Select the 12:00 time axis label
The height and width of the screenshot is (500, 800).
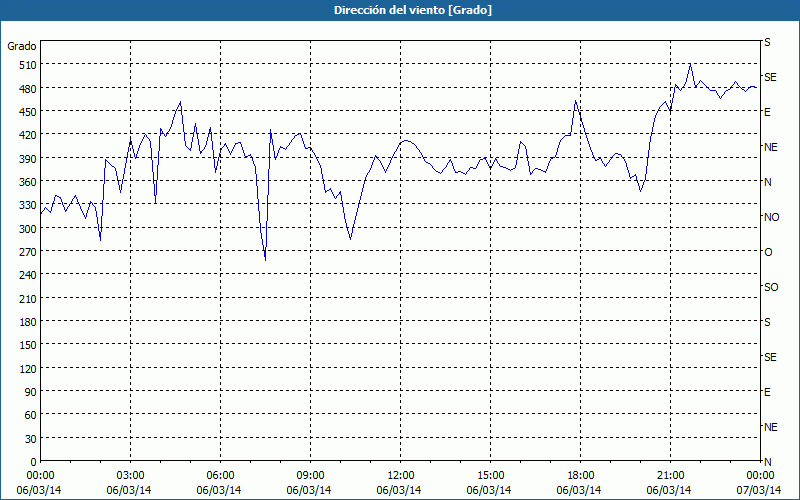(401, 476)
